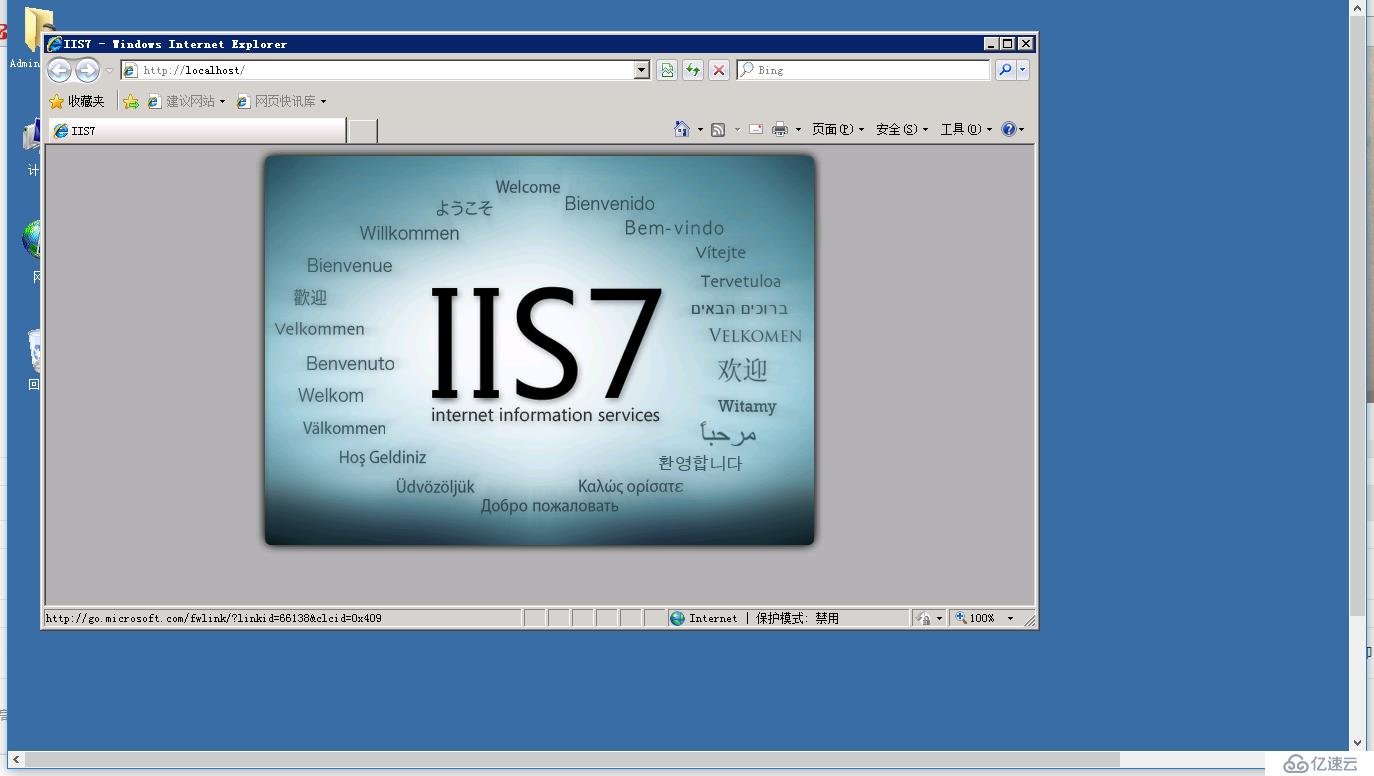Click the read mail envelope icon

coord(756,129)
